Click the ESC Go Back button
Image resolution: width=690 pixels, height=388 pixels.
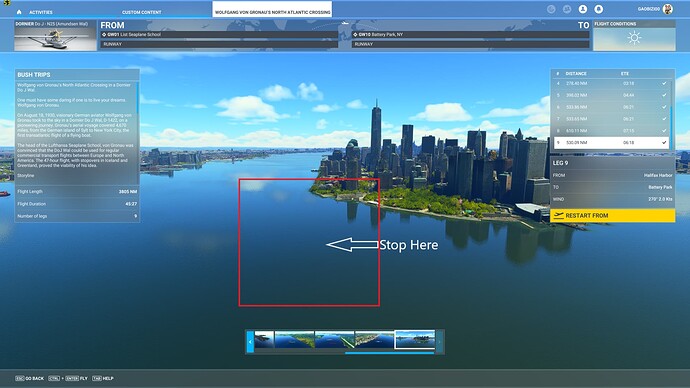[29, 378]
